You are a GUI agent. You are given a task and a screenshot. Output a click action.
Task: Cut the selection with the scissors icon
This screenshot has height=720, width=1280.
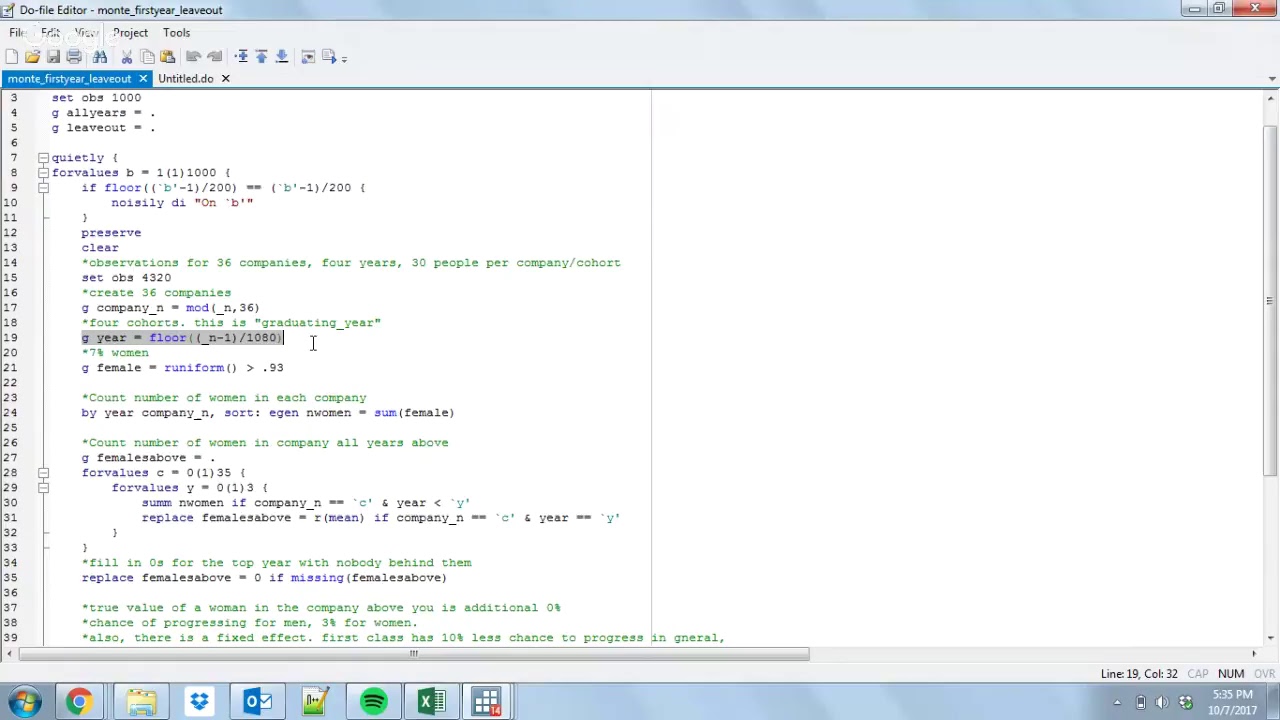tap(127, 57)
